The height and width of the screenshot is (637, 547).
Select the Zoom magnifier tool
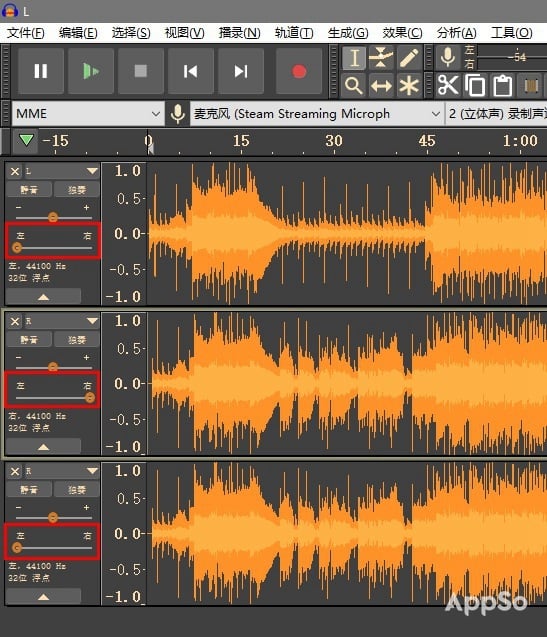tap(354, 86)
